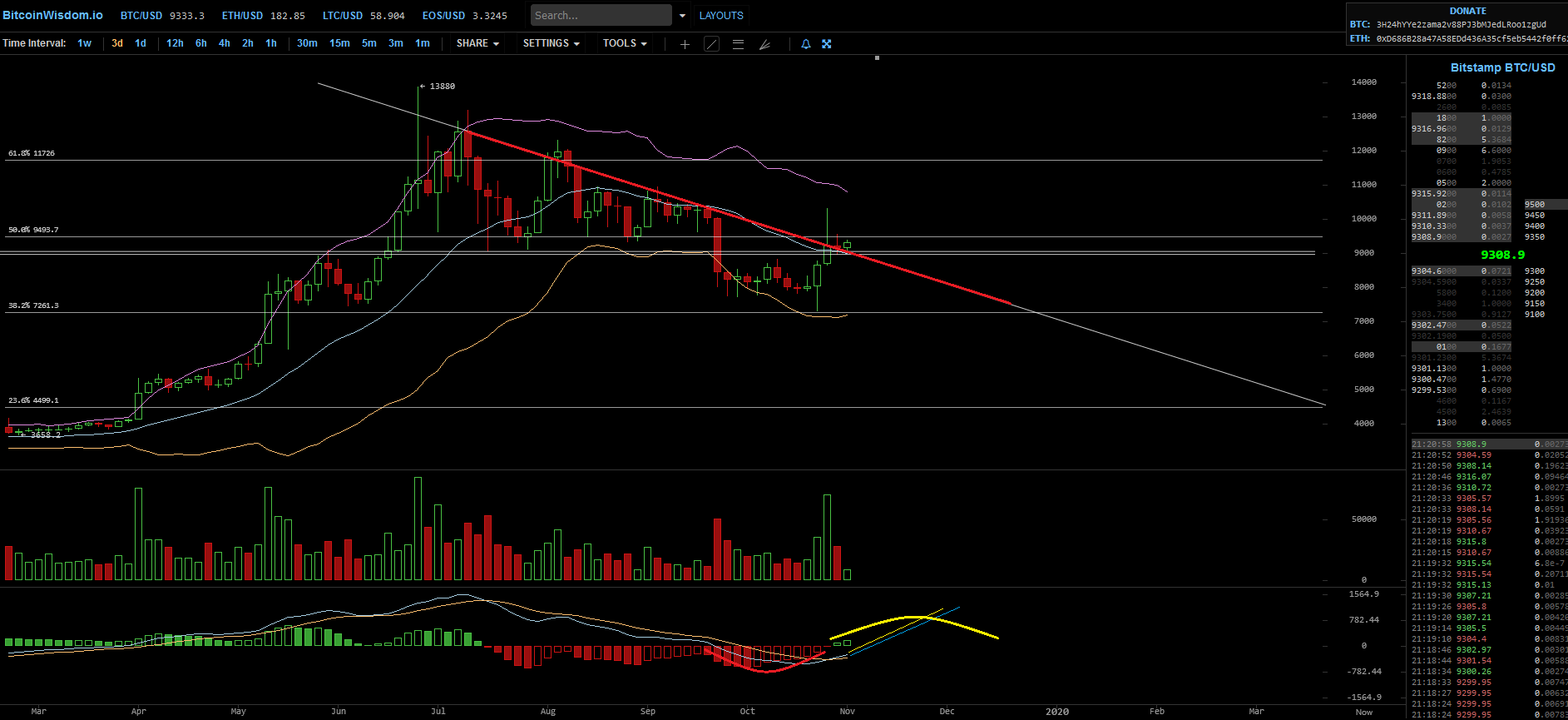Switch chart to 1w interval
Image resolution: width=1568 pixels, height=720 pixels.
tap(85, 43)
